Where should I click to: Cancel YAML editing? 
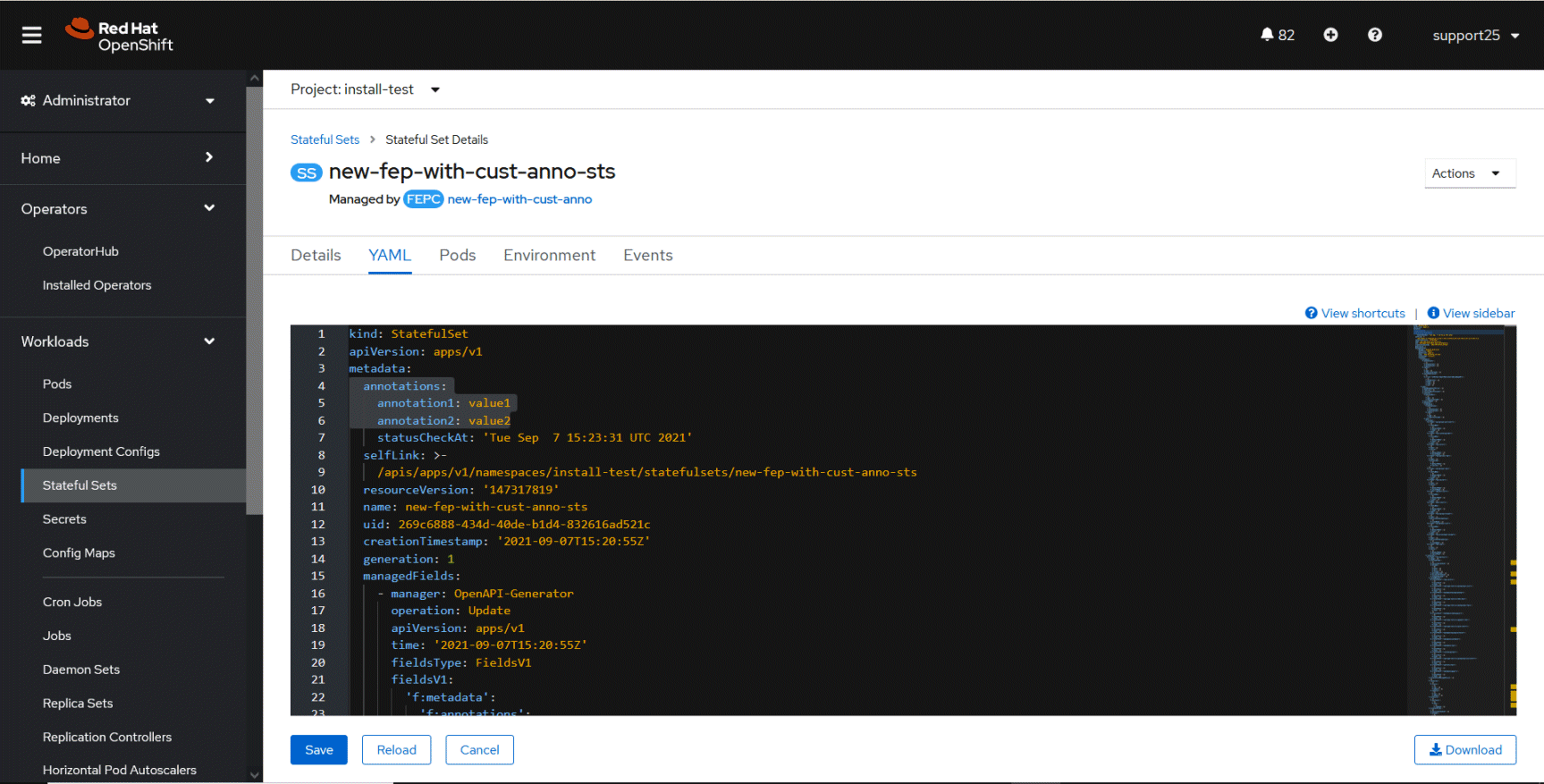click(479, 750)
